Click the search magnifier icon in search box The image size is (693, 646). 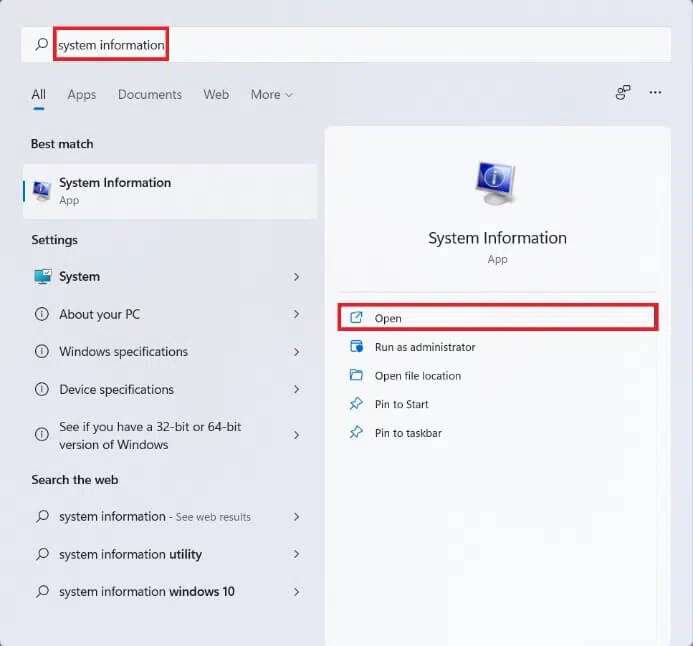[x=42, y=44]
